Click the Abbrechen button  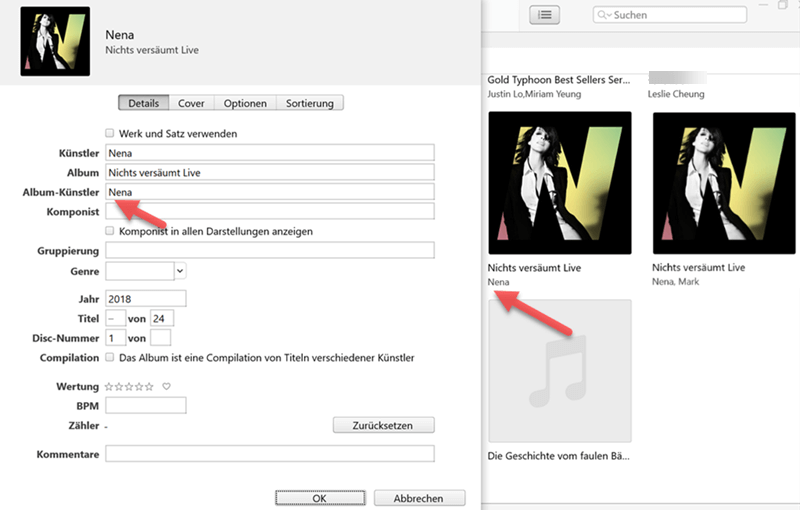coord(419,498)
